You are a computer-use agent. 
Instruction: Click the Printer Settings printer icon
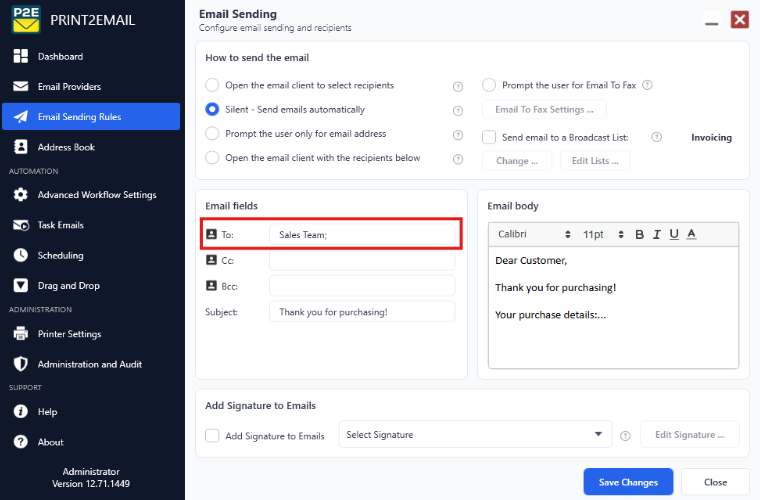point(20,333)
